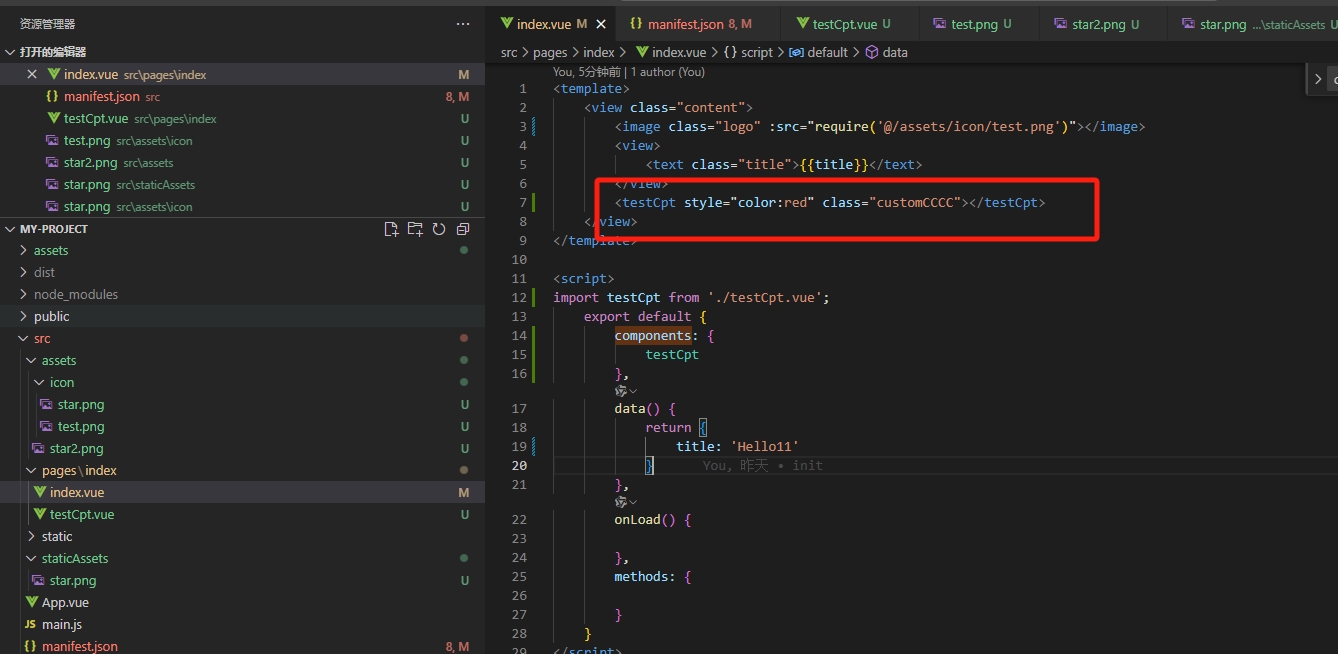The height and width of the screenshot is (654, 1338).
Task: Click the 'components' keyword on line 14
Action: [x=653, y=336]
